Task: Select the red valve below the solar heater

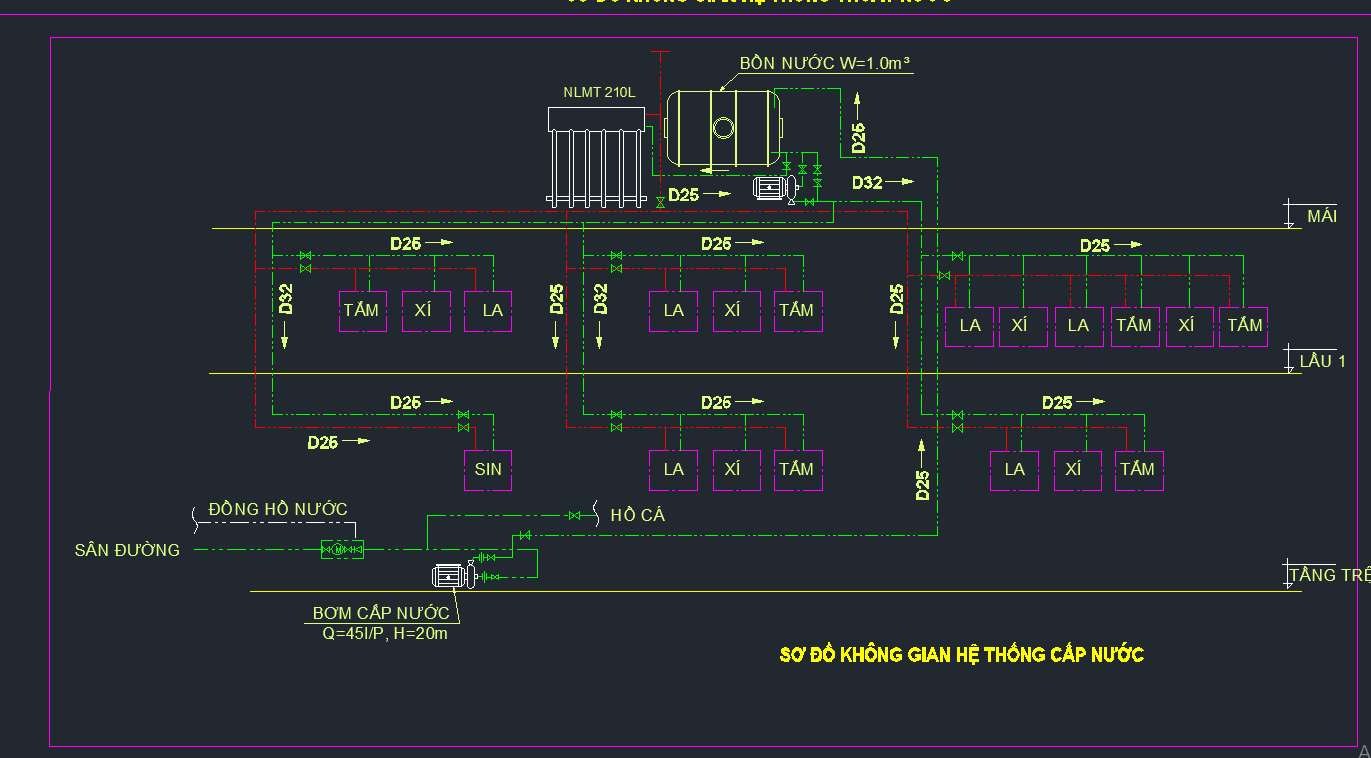Action: pyautogui.click(x=660, y=202)
